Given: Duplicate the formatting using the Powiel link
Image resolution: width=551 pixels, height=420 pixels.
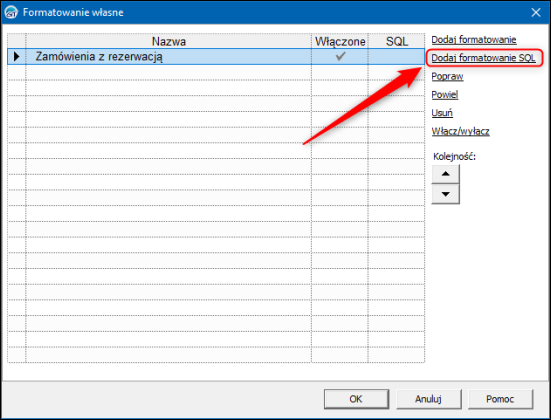Looking at the screenshot, I should point(445,95).
